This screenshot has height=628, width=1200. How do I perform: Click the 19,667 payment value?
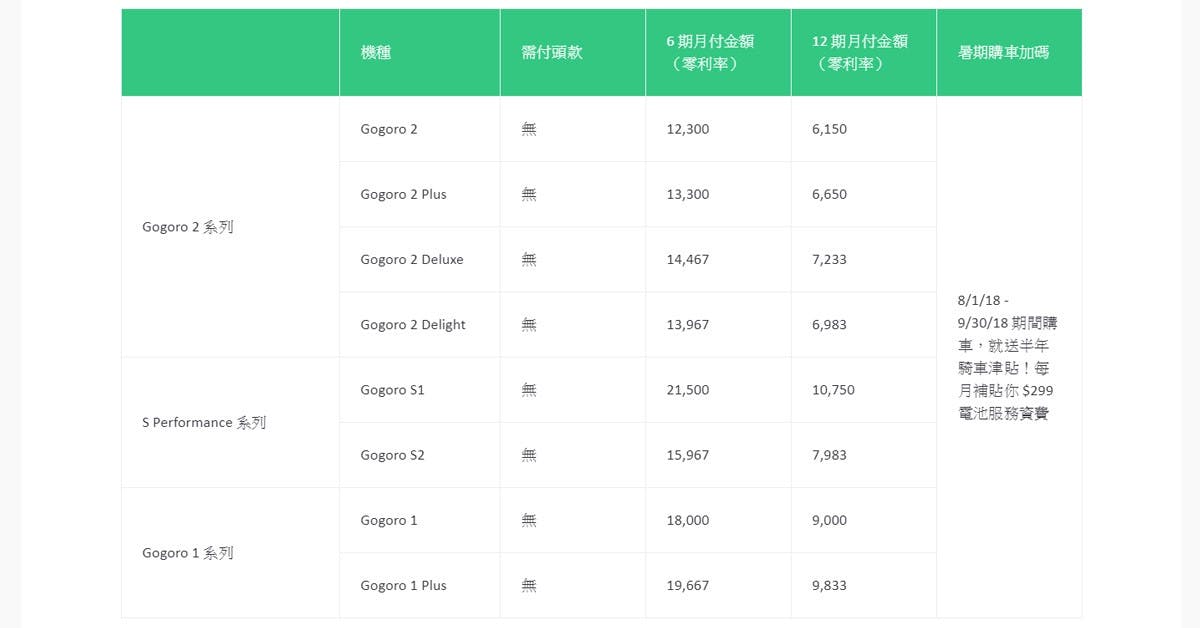coord(687,585)
